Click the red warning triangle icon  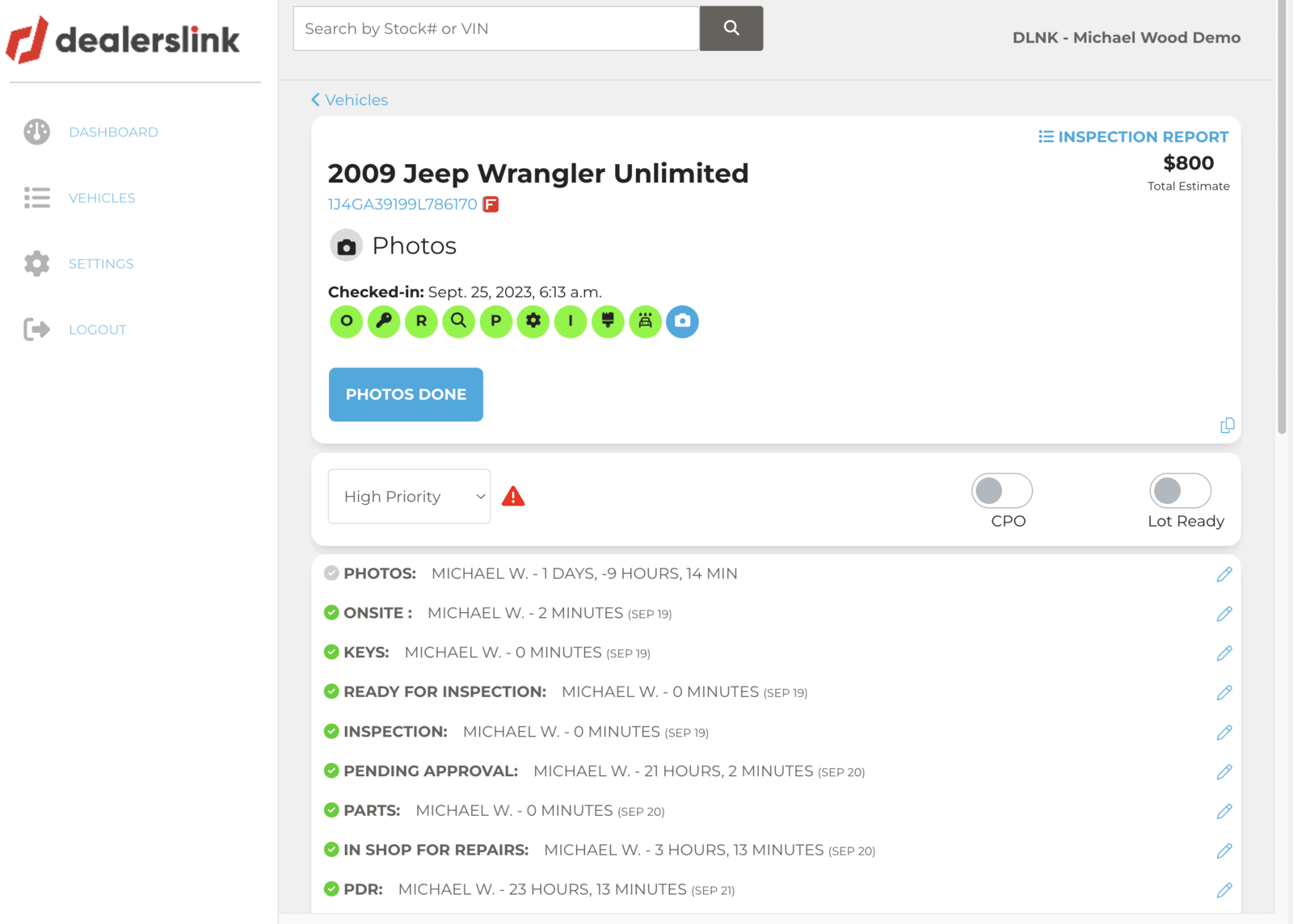coord(513,496)
